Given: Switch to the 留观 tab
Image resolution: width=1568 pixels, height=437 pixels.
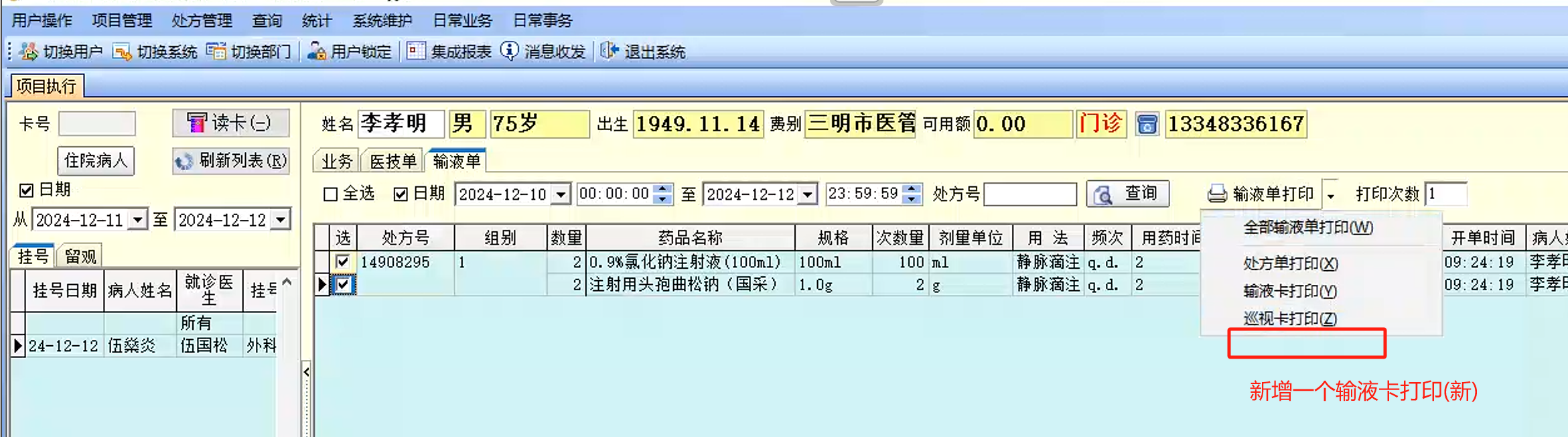Looking at the screenshot, I should (81, 257).
